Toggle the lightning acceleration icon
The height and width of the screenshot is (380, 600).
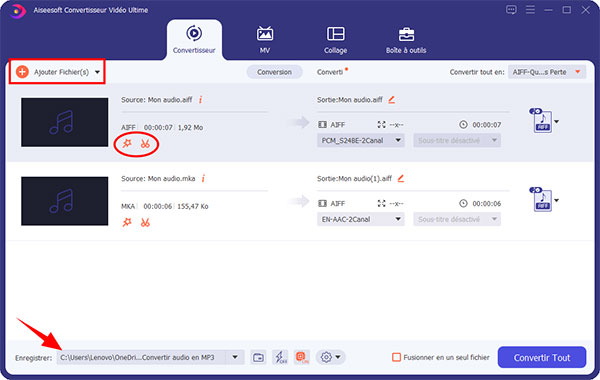pyautogui.click(x=280, y=357)
